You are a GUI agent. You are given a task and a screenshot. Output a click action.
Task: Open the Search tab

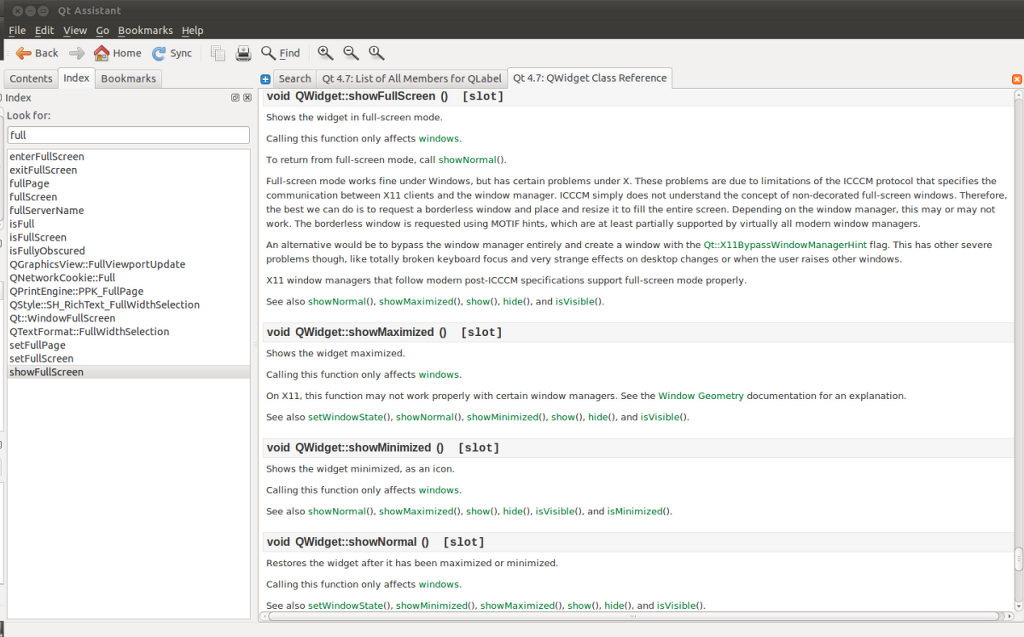(295, 78)
